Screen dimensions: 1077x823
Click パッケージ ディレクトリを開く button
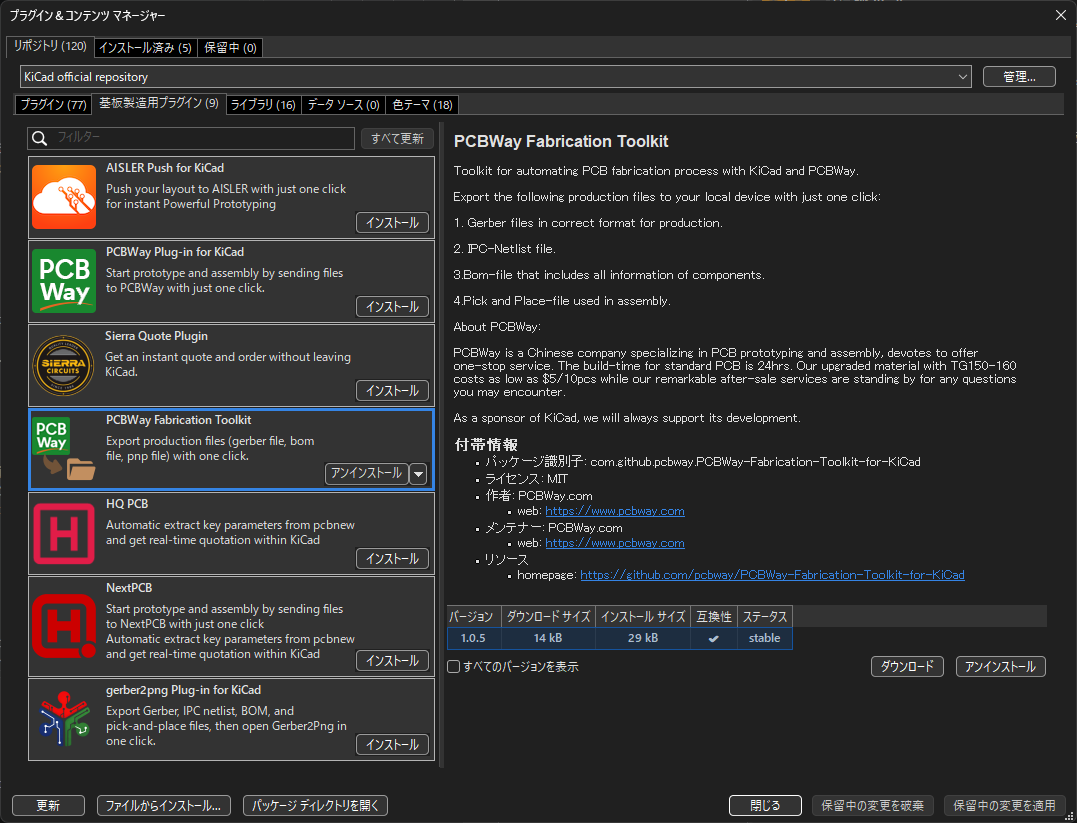(x=315, y=805)
